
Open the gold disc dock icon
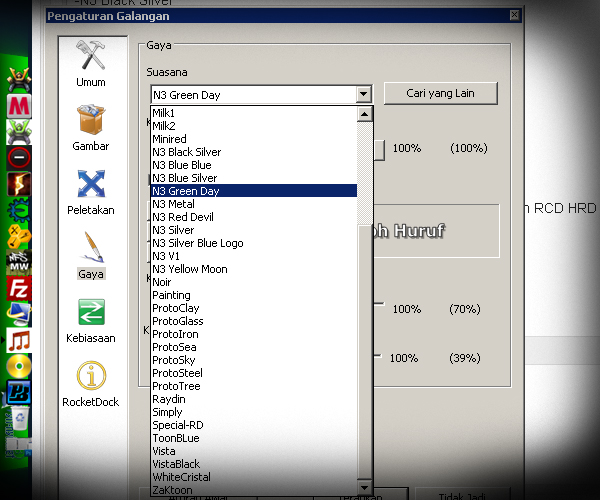click(19, 366)
